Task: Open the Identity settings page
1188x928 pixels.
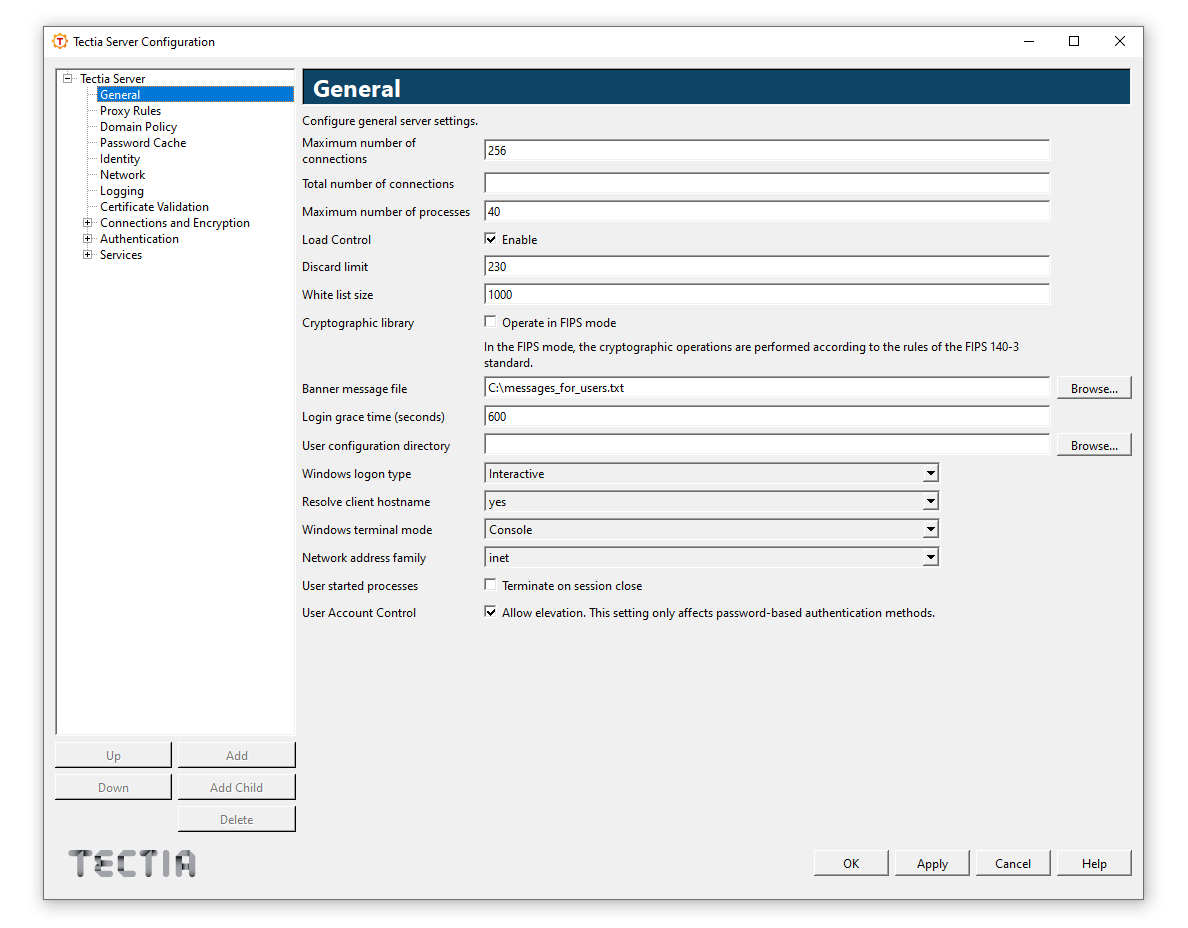Action: point(120,159)
